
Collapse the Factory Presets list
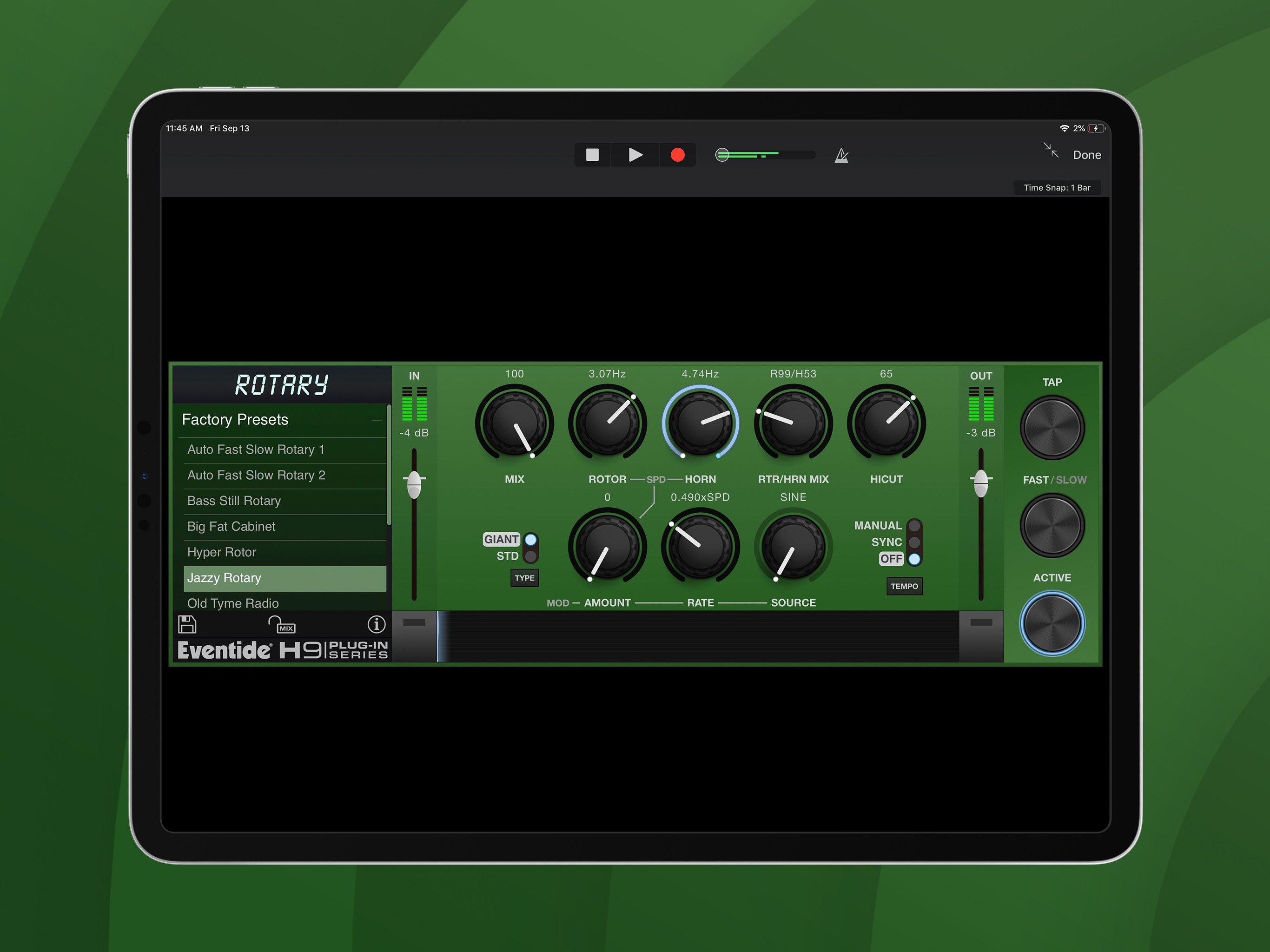coord(377,421)
